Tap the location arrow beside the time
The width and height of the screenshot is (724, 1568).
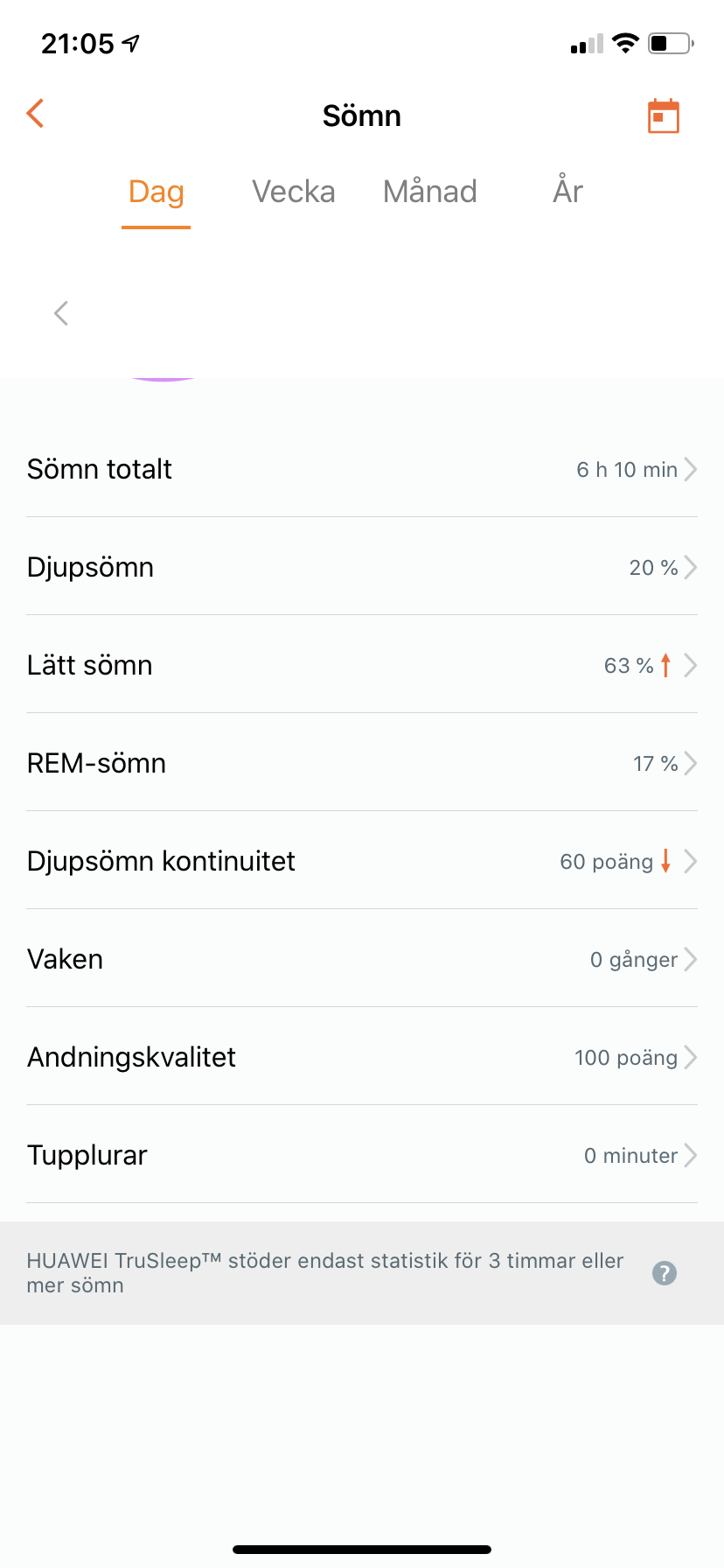point(131,43)
